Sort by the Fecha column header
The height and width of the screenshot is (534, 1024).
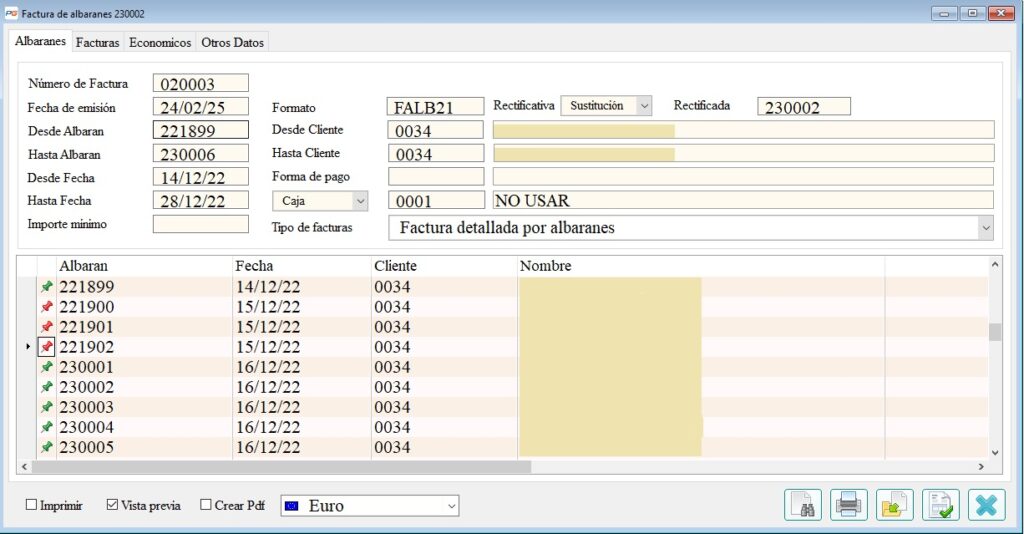302,266
